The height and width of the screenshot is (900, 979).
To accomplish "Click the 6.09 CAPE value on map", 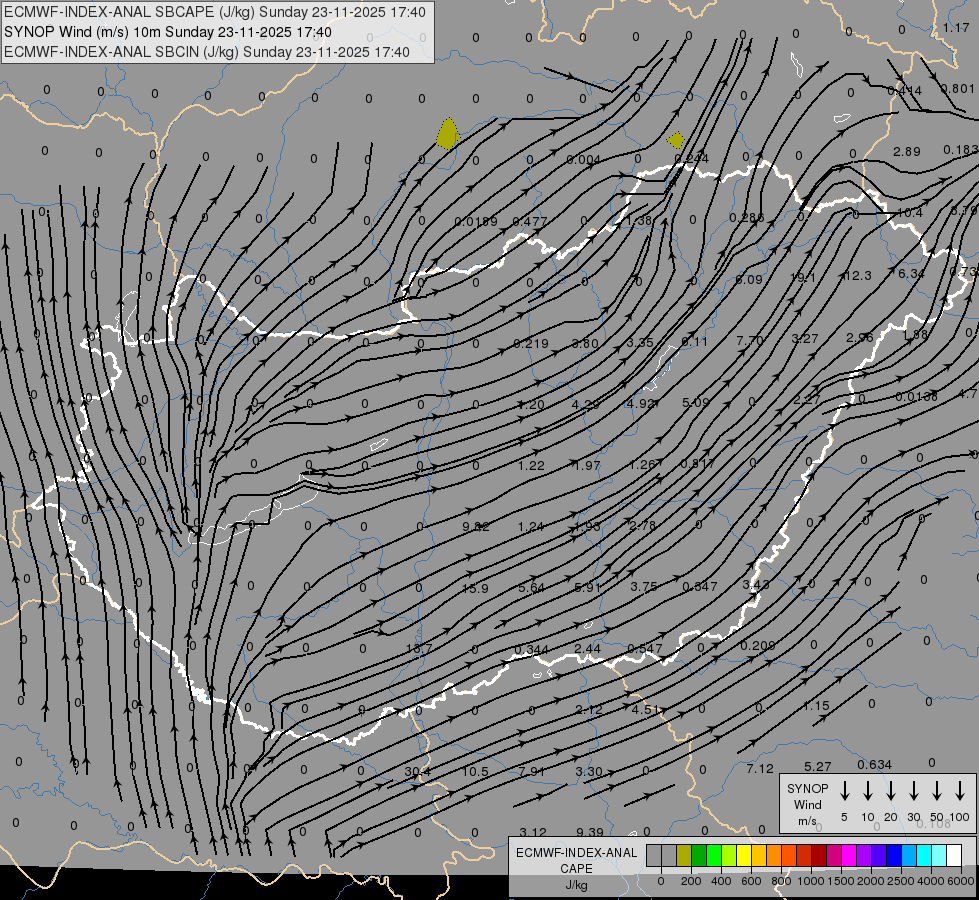I will (749, 280).
